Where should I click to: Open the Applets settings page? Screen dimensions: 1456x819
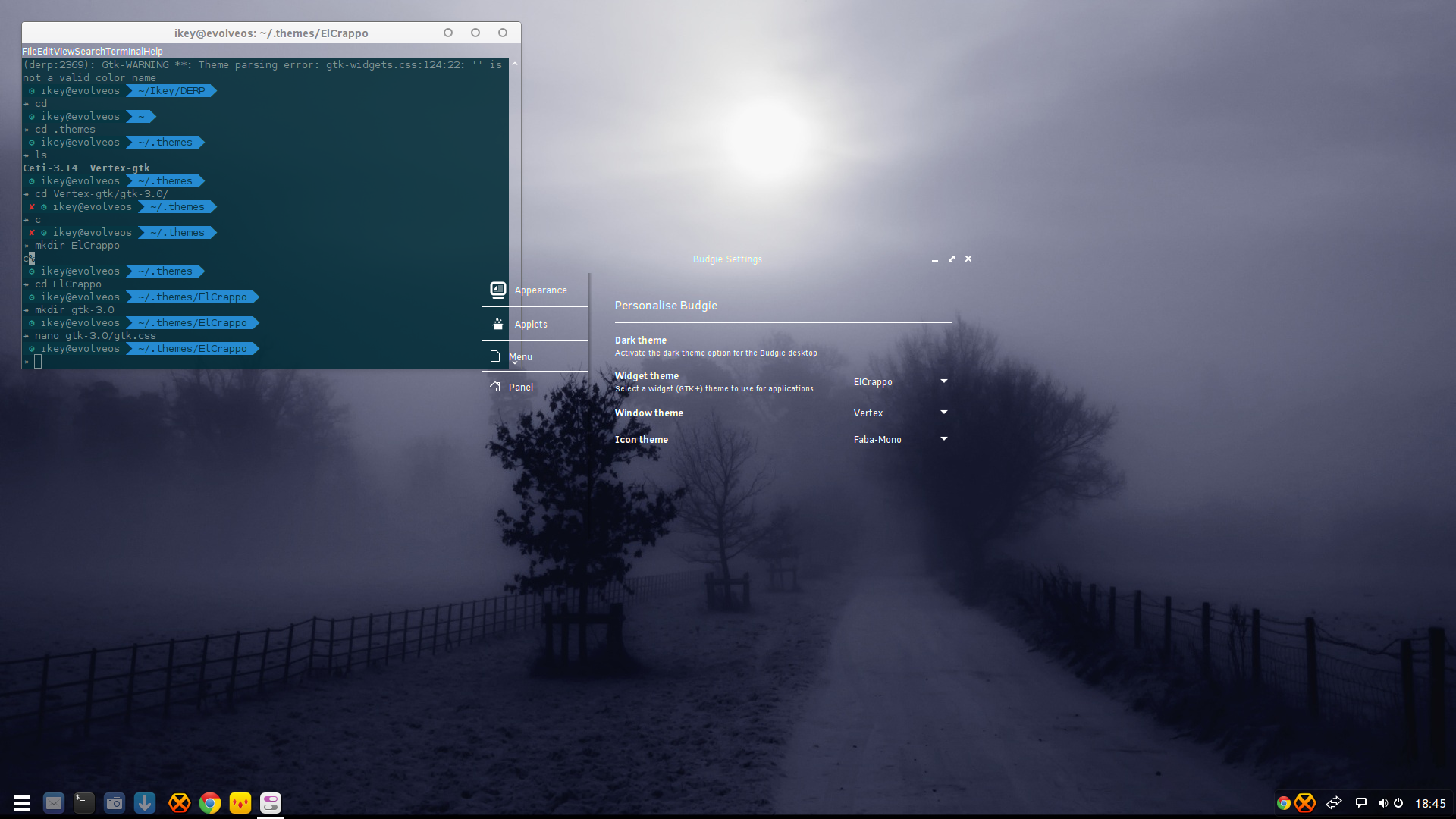pos(535,324)
